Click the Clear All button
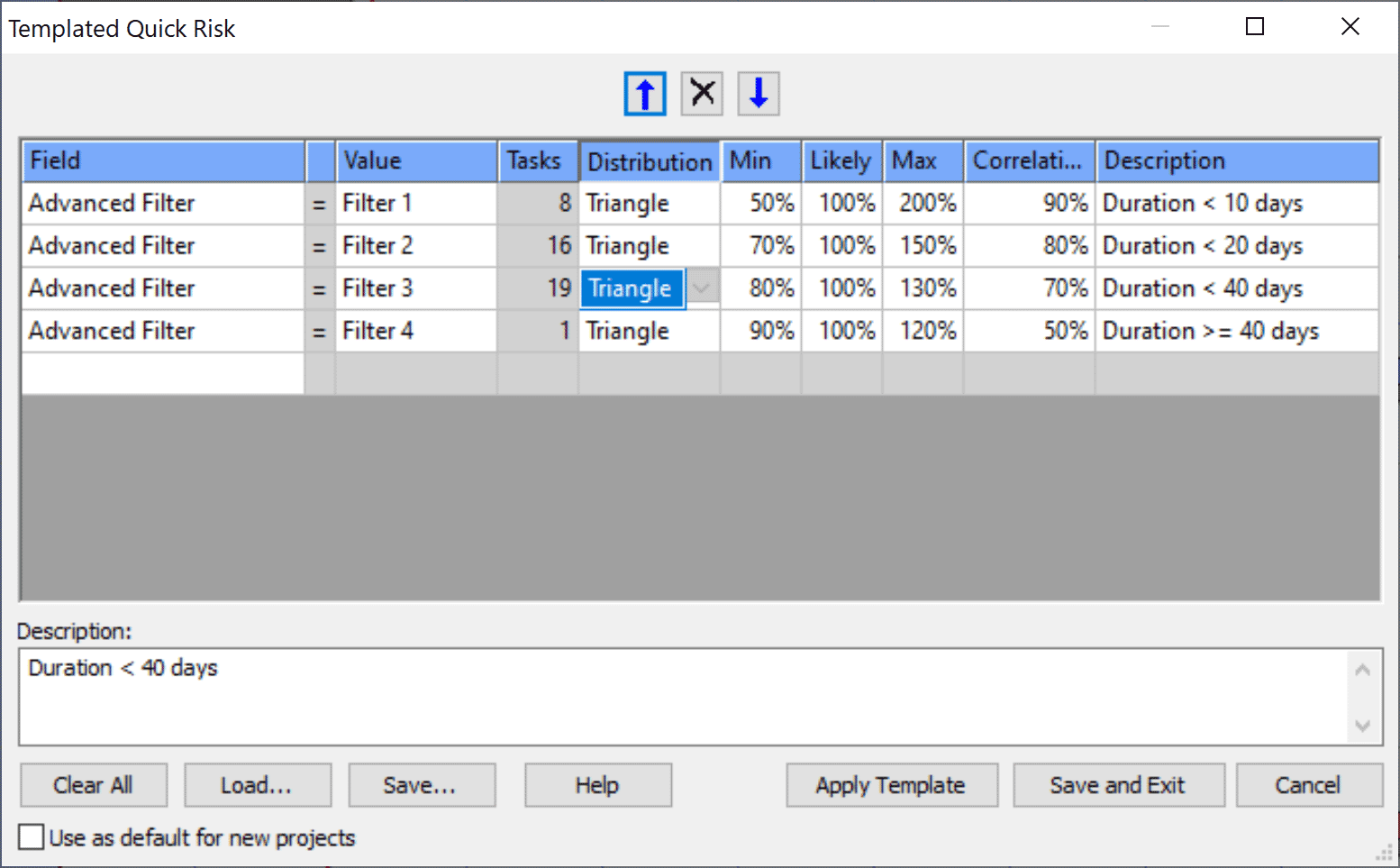1400x868 pixels. pos(94,785)
